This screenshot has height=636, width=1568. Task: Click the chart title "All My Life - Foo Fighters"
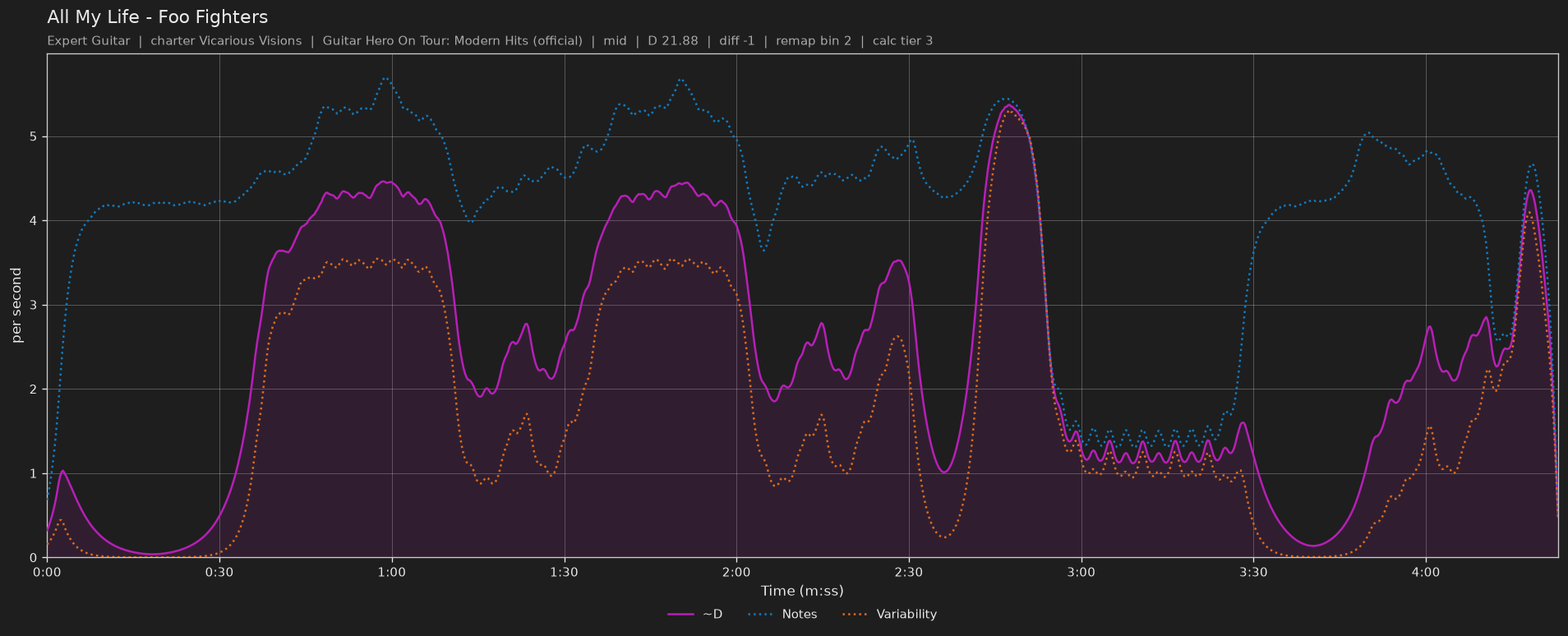(158, 17)
